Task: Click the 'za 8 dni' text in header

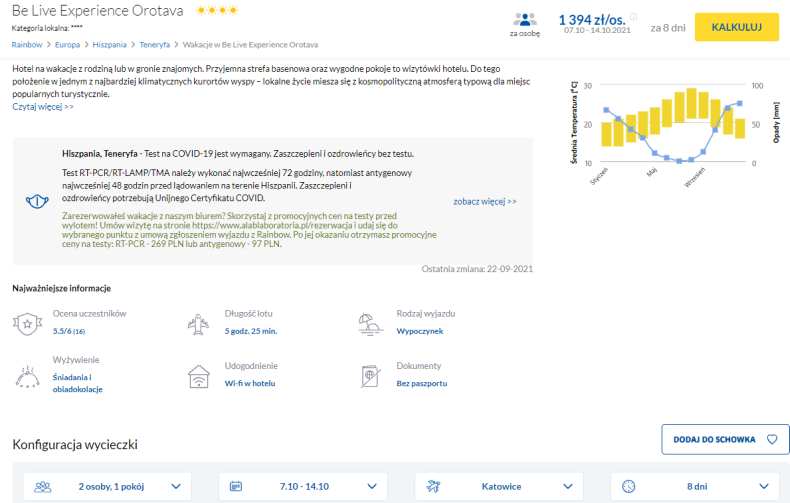Action: pyautogui.click(x=668, y=28)
